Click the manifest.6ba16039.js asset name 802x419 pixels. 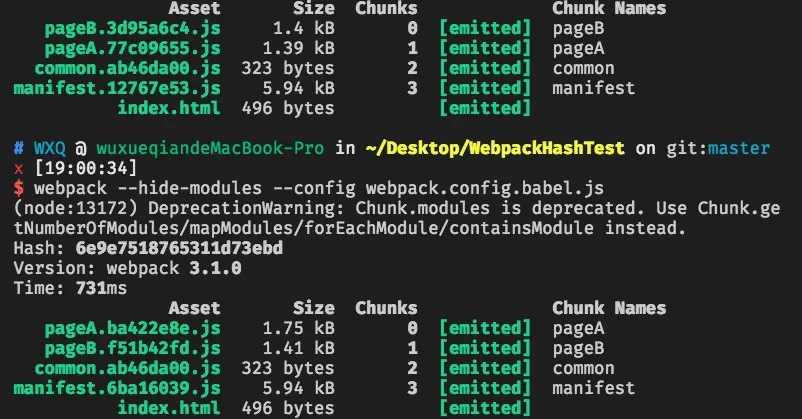click(x=117, y=388)
